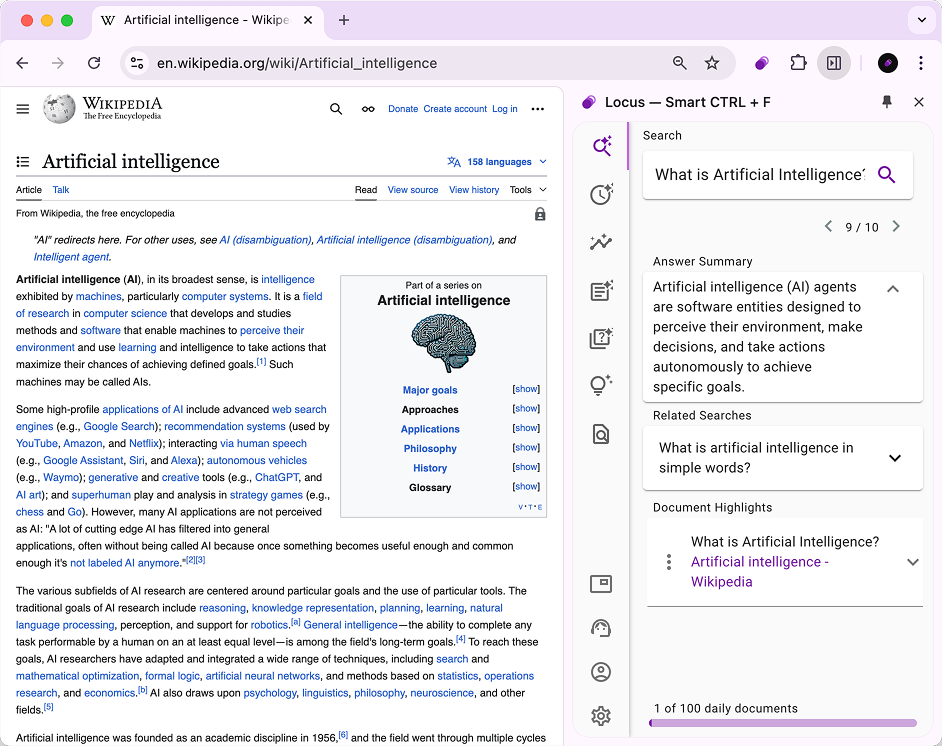942x746 pixels.
Task: Click the Create account link
Action: (x=455, y=109)
